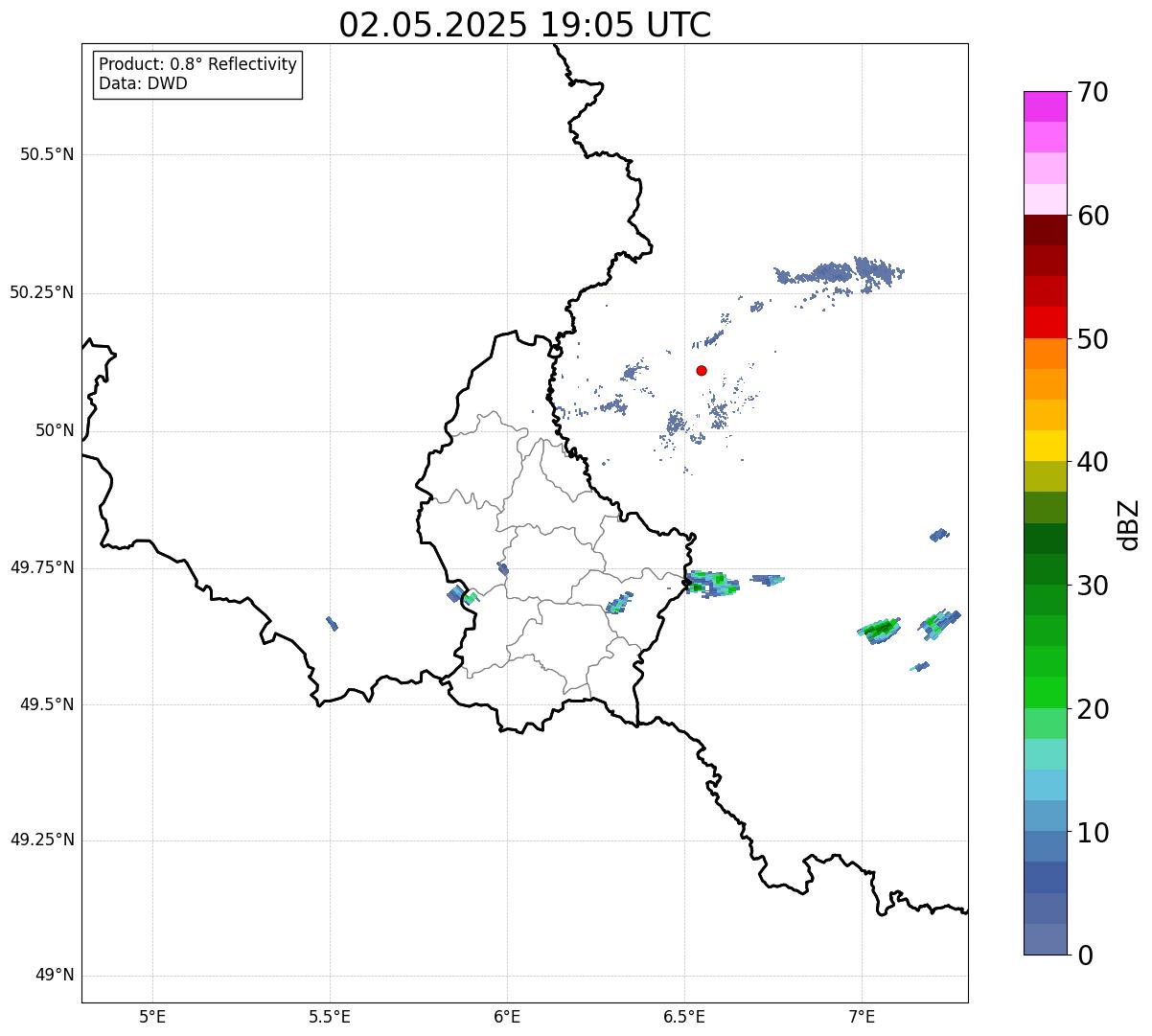Click the magenta top colorbar segment

click(1045, 106)
